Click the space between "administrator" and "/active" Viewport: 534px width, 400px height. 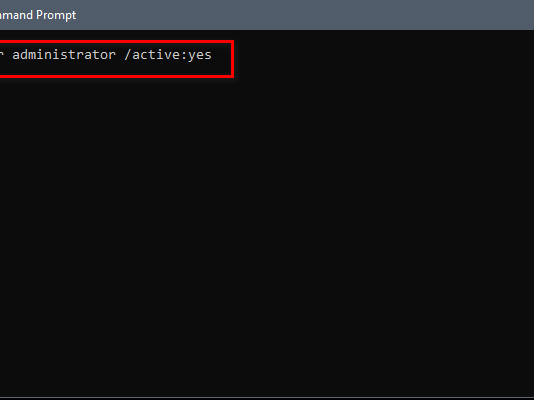click(x=120, y=55)
